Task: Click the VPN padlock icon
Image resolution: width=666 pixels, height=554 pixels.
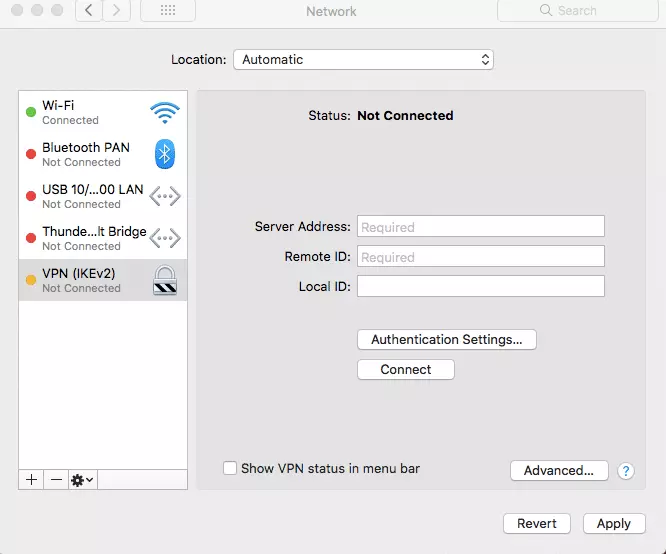Action: 164,280
